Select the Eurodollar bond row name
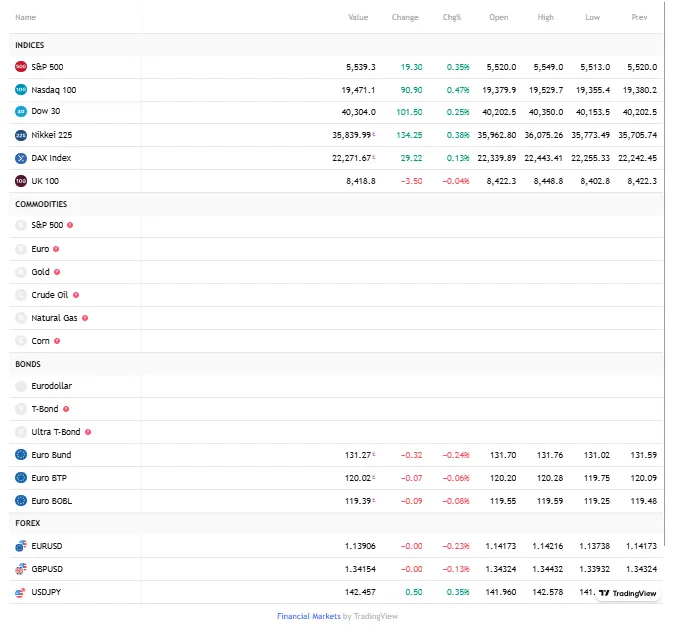This screenshot has height=634, width=692. pyautogui.click(x=52, y=386)
